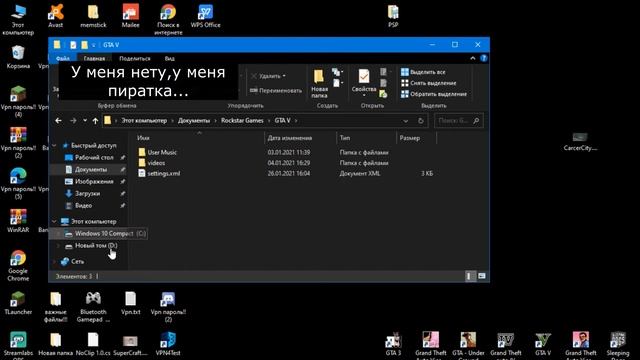Launch the GTA V desktop shortcut
The height and width of the screenshot is (360, 640).
coord(543,344)
